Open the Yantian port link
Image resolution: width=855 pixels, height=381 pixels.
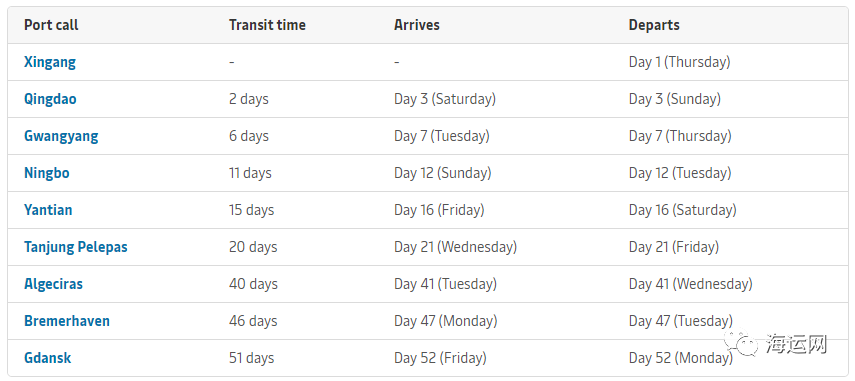pyautogui.click(x=48, y=210)
